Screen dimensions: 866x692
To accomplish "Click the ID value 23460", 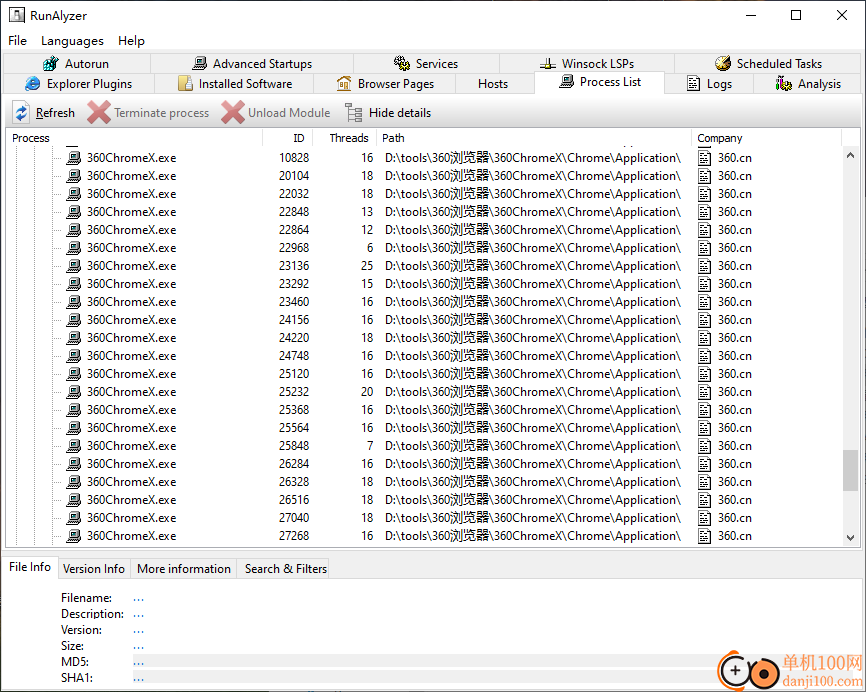I will pos(294,302).
